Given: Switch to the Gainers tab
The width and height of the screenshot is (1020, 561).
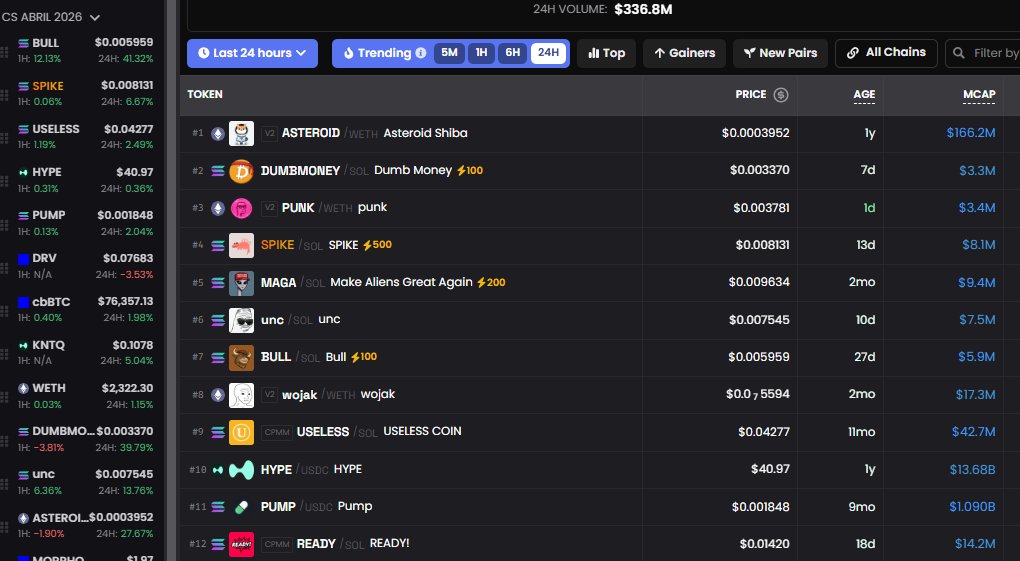Looking at the screenshot, I should click(684, 53).
